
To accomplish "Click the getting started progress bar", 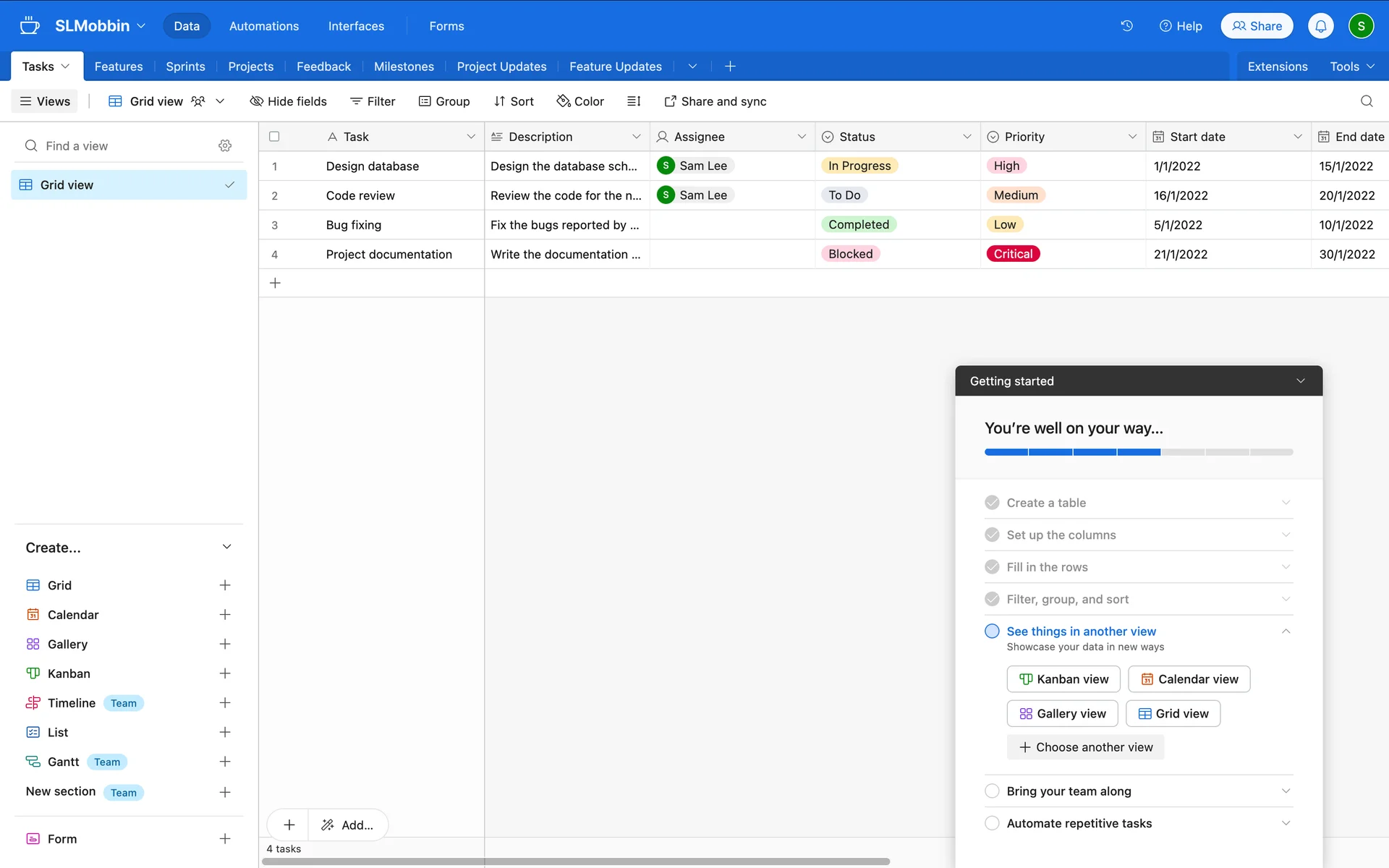I will click(x=1138, y=452).
